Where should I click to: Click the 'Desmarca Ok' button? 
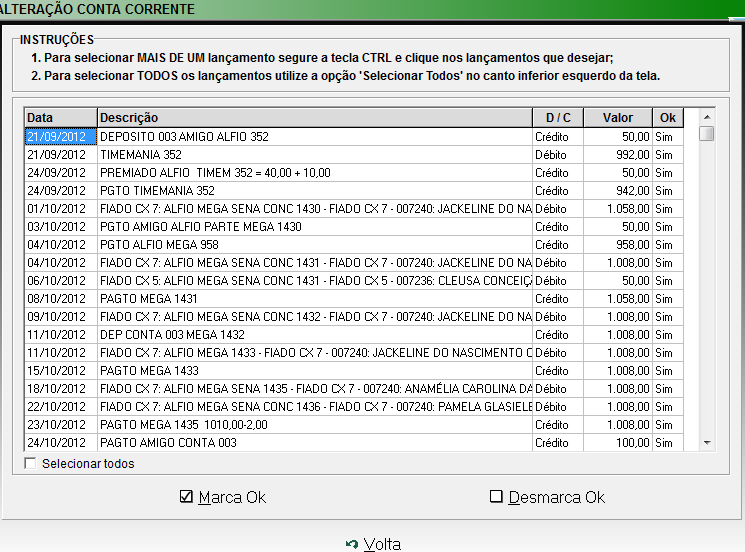(547, 497)
